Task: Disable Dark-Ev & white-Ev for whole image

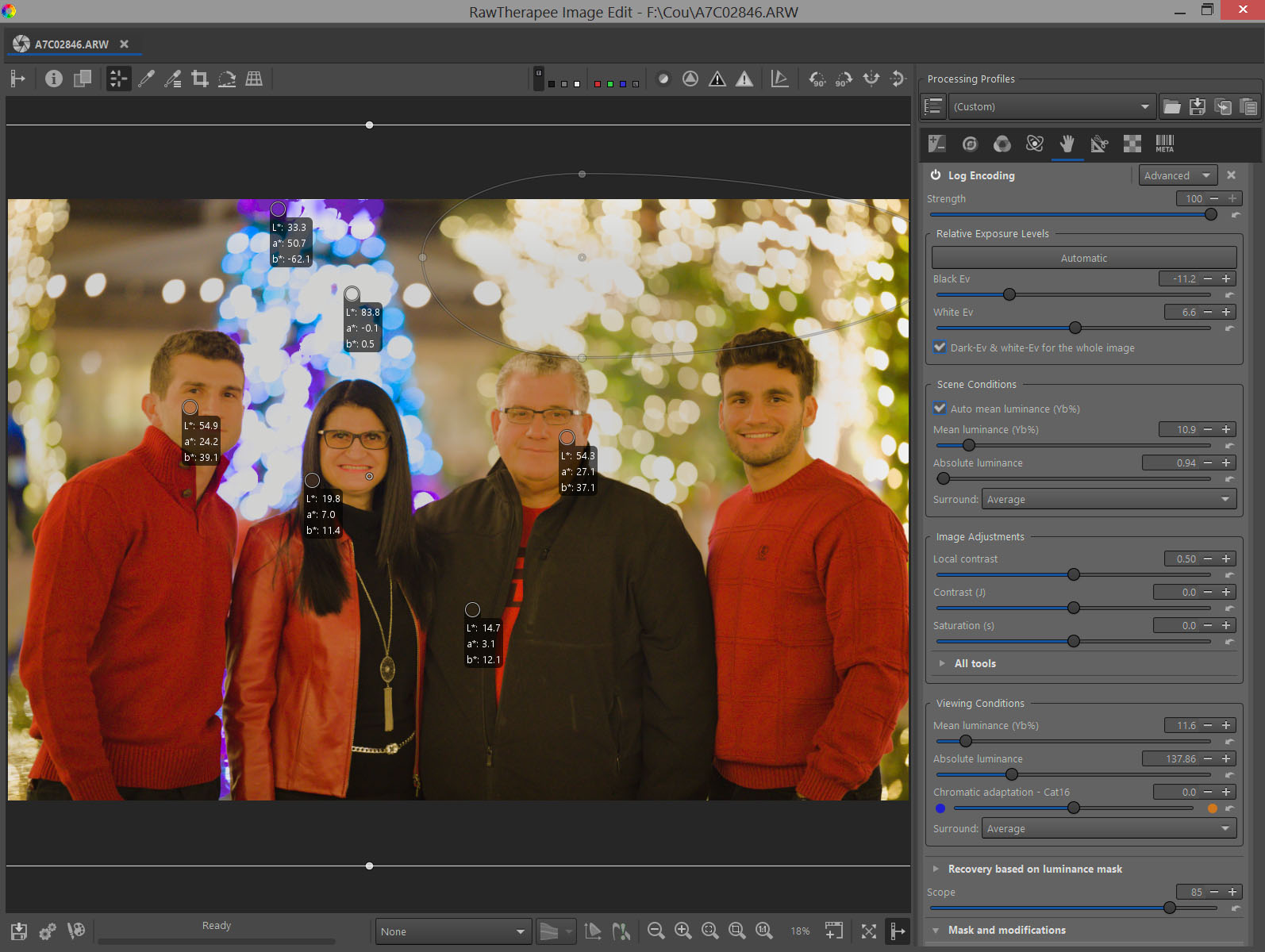Action: coord(940,347)
